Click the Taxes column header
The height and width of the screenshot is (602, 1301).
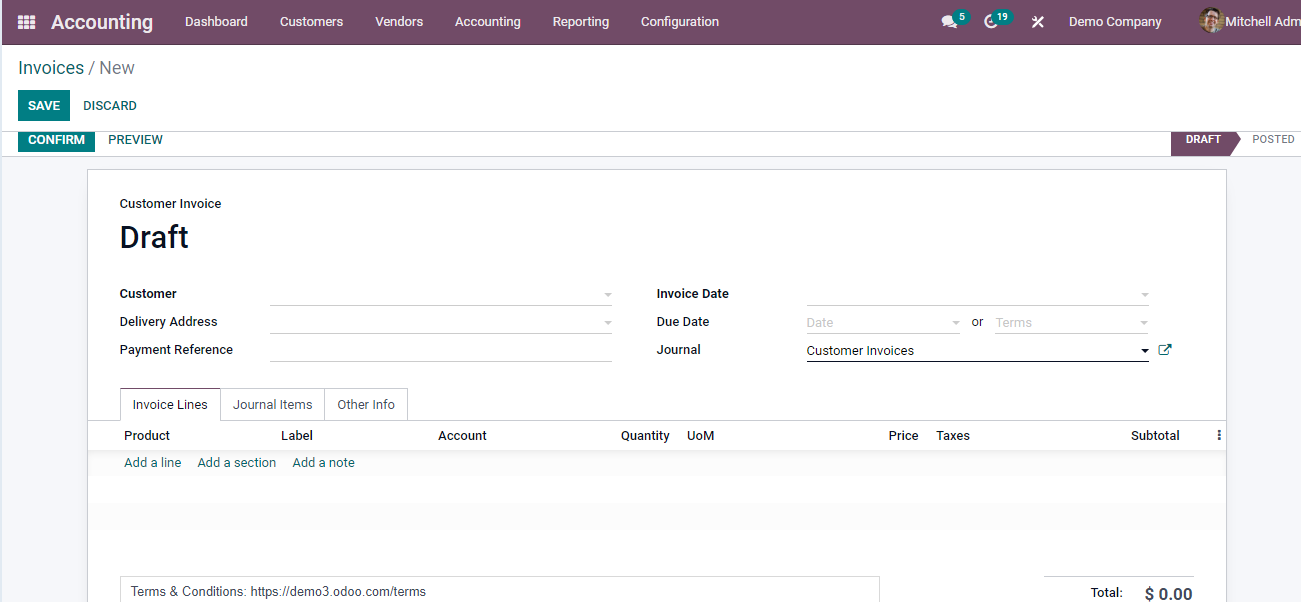[953, 436]
